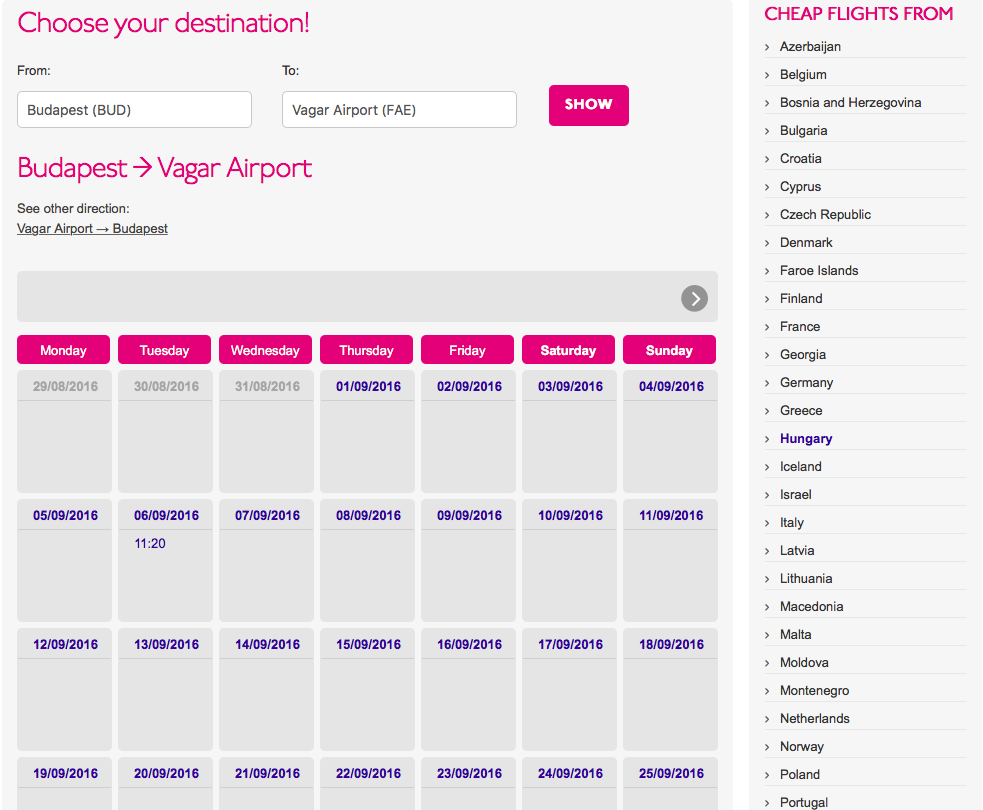Edit the From field containing Budapest (BUD)

pyautogui.click(x=134, y=110)
